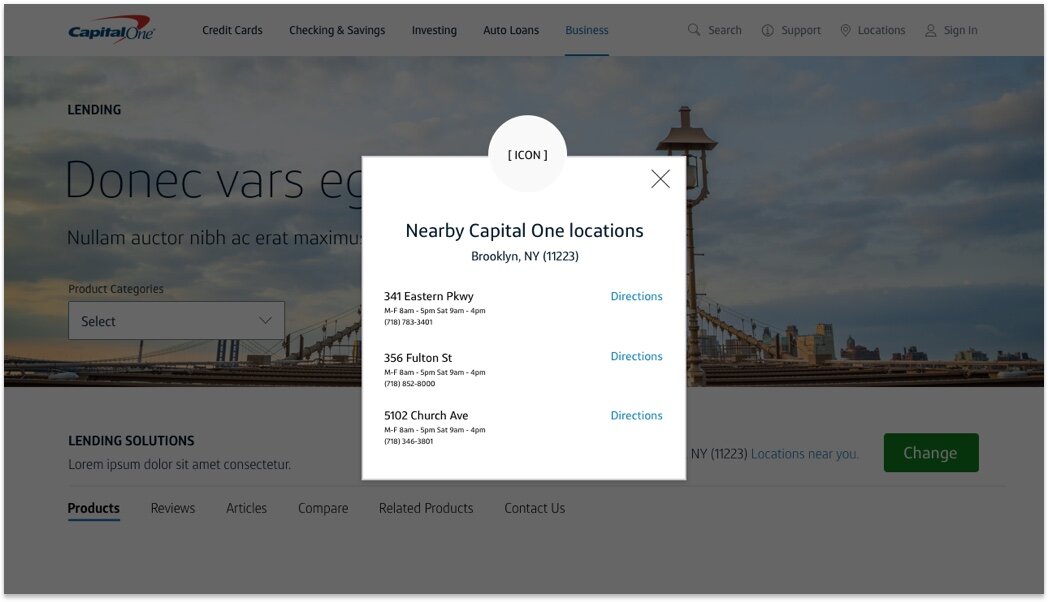Click the magnifier search icon
The width and height of the screenshot is (1048, 602).
[694, 30]
